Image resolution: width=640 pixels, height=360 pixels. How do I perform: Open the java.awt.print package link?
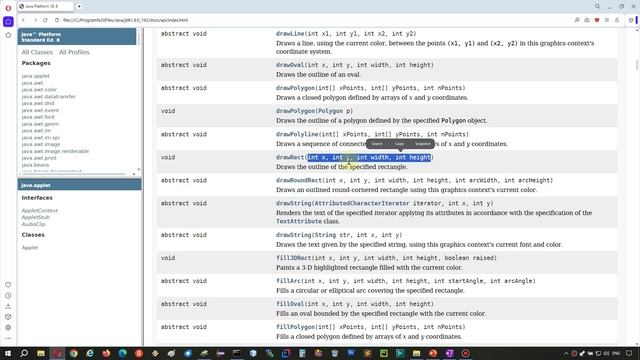point(39,158)
